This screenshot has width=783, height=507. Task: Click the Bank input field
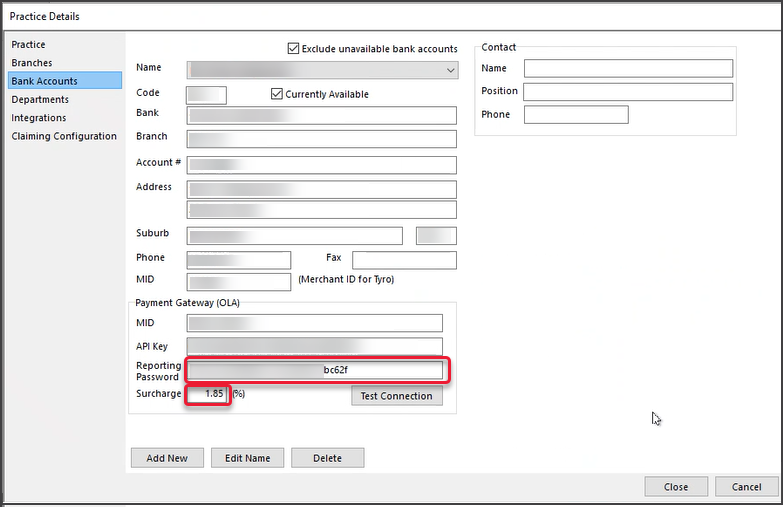pyautogui.click(x=322, y=115)
